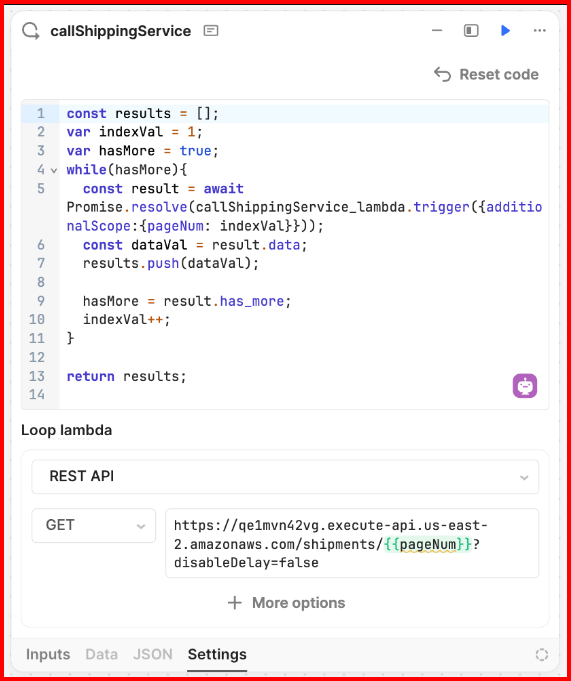Image resolution: width=571 pixels, height=681 pixels.
Task: Click the Reset code button
Action: coord(486,74)
